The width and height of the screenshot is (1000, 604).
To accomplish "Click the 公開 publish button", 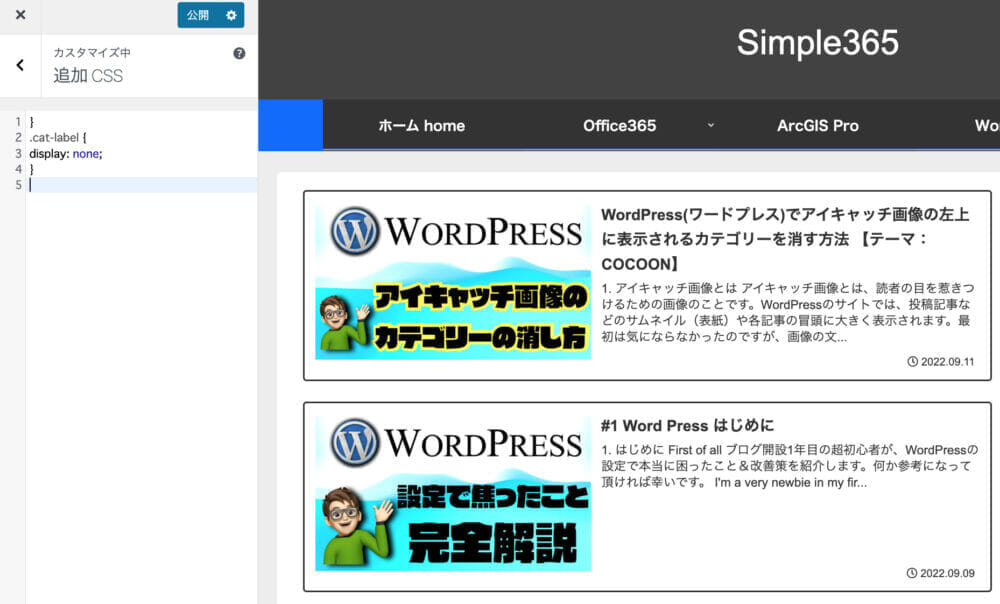I will tap(198, 15).
